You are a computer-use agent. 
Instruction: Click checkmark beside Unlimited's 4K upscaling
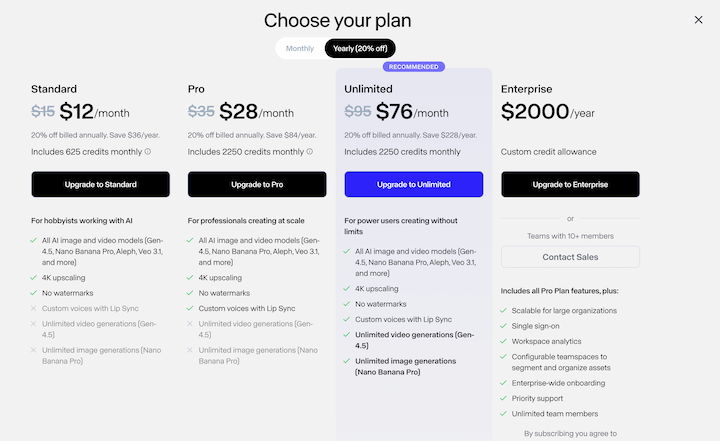click(348, 288)
